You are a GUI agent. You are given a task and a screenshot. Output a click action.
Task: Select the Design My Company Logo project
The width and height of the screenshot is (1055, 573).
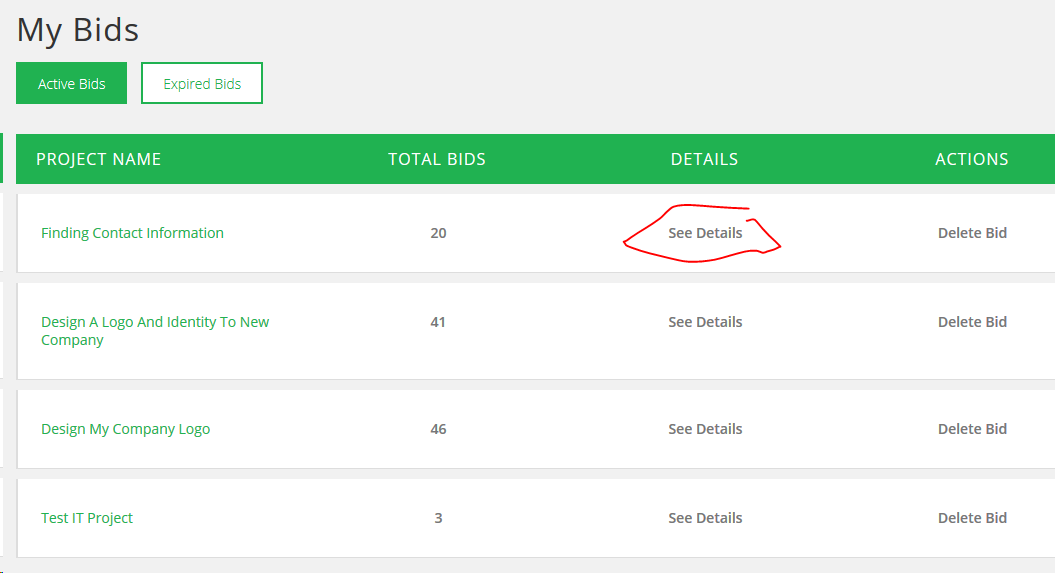[x=125, y=429]
